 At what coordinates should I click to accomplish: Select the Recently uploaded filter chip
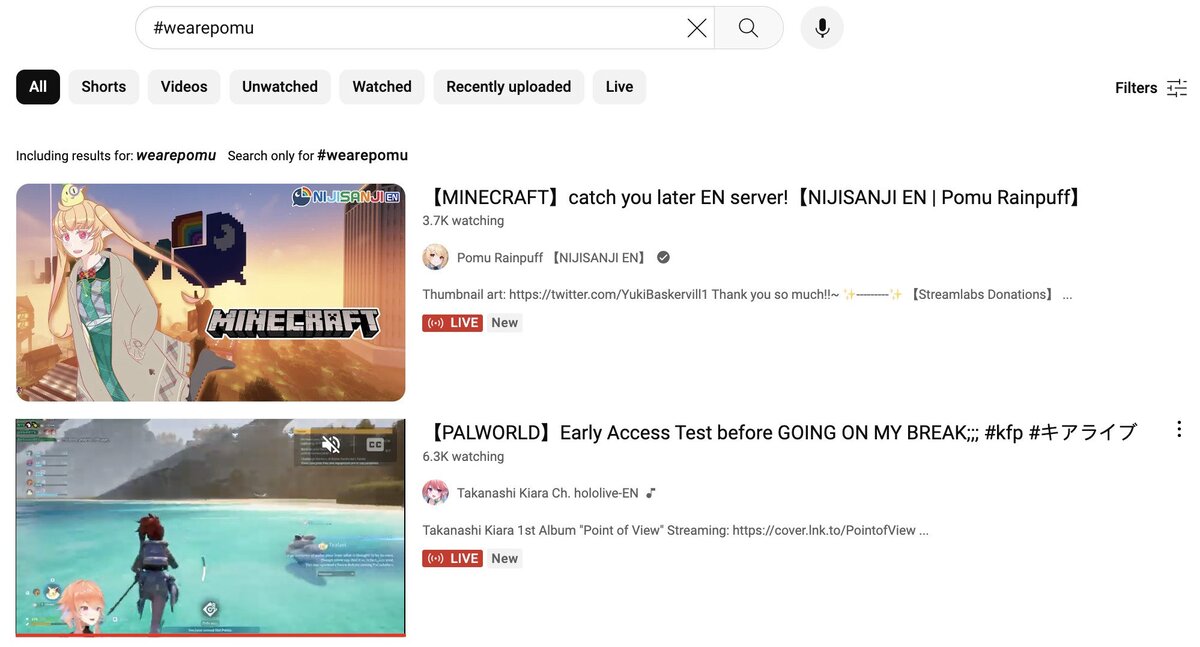(x=509, y=87)
